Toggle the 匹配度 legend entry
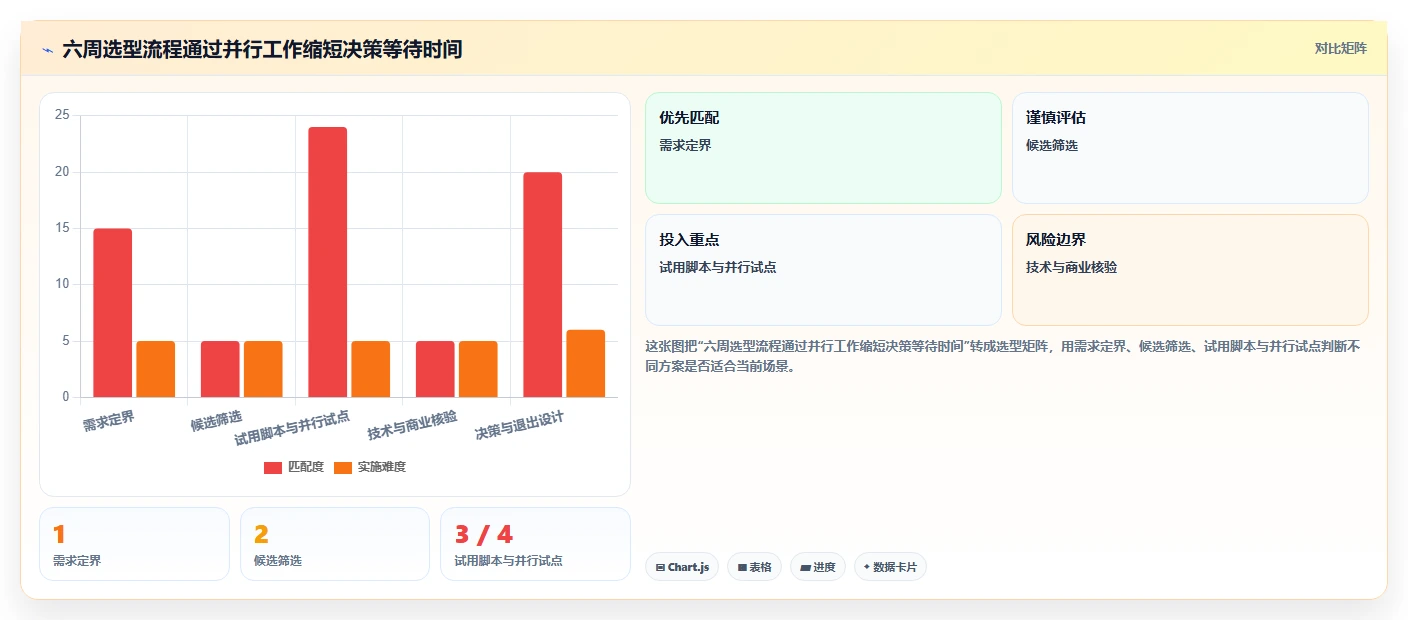 293,467
